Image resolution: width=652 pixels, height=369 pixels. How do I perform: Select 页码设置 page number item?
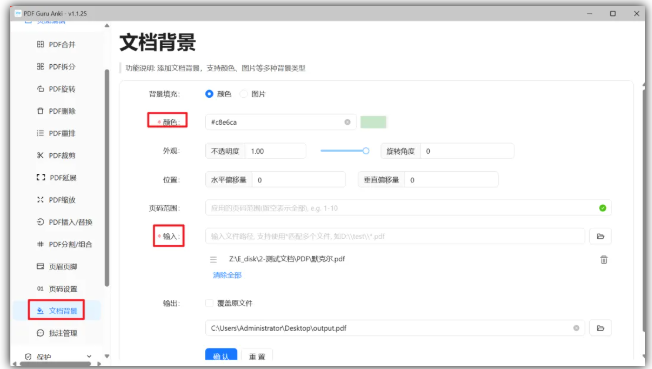pos(57,289)
